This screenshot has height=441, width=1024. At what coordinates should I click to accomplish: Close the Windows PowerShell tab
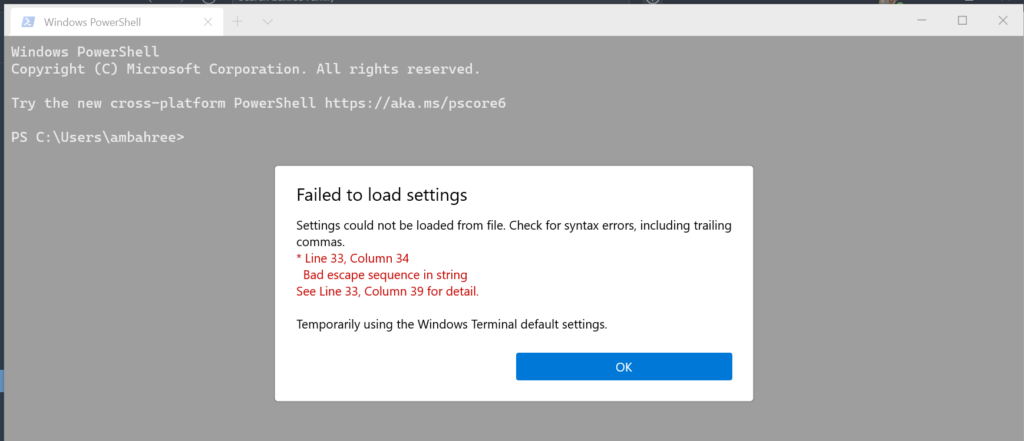pyautogui.click(x=208, y=22)
